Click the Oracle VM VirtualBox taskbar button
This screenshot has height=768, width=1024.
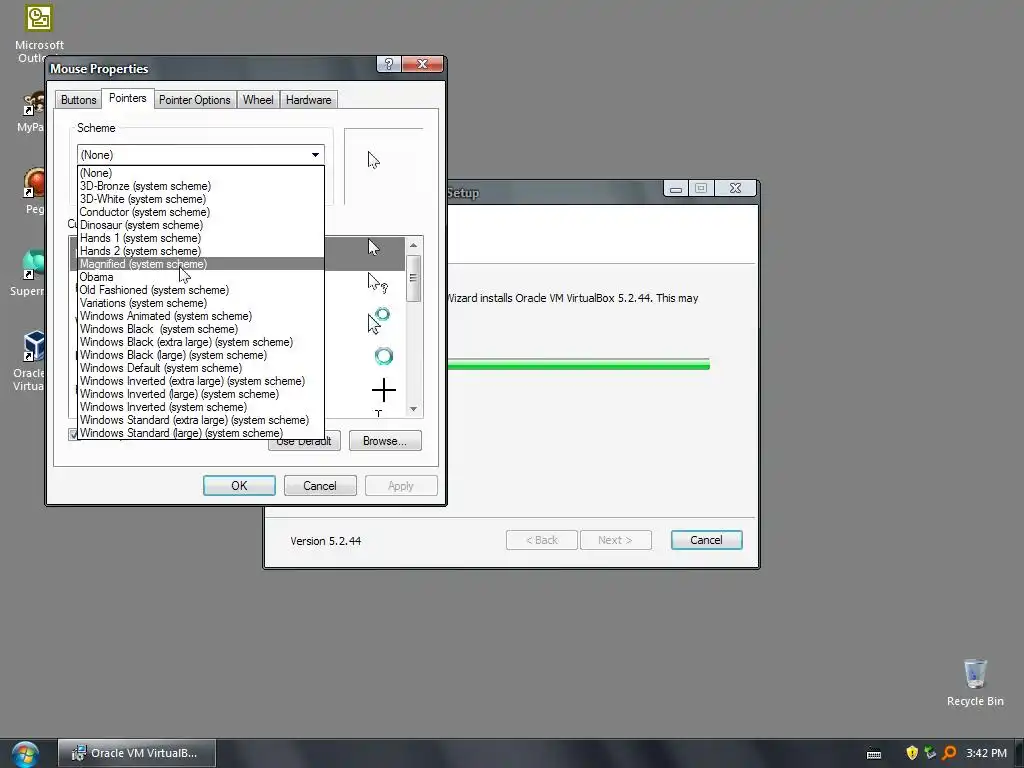click(136, 753)
